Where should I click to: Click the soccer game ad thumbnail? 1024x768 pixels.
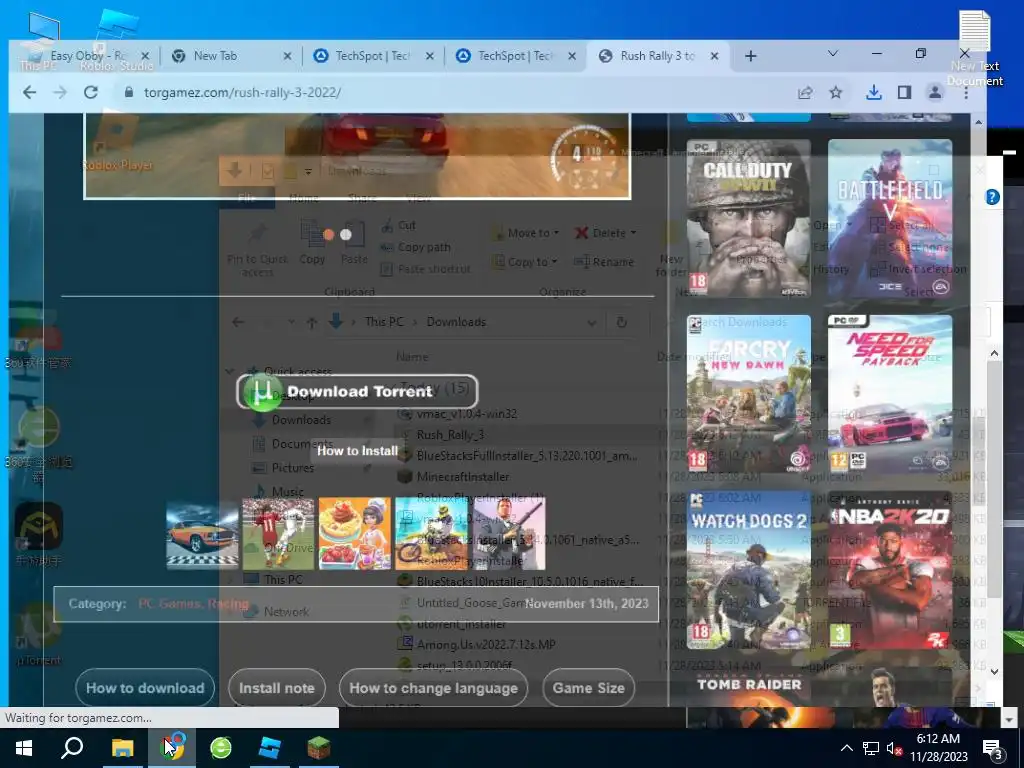coord(279,534)
